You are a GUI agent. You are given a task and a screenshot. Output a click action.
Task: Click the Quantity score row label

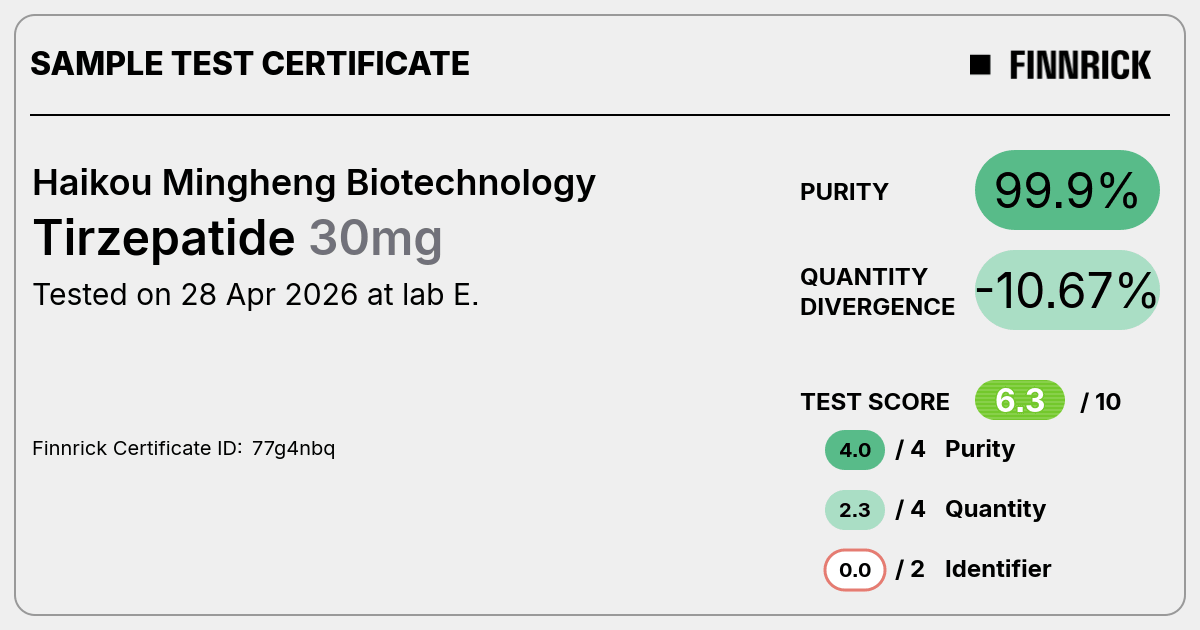(995, 509)
